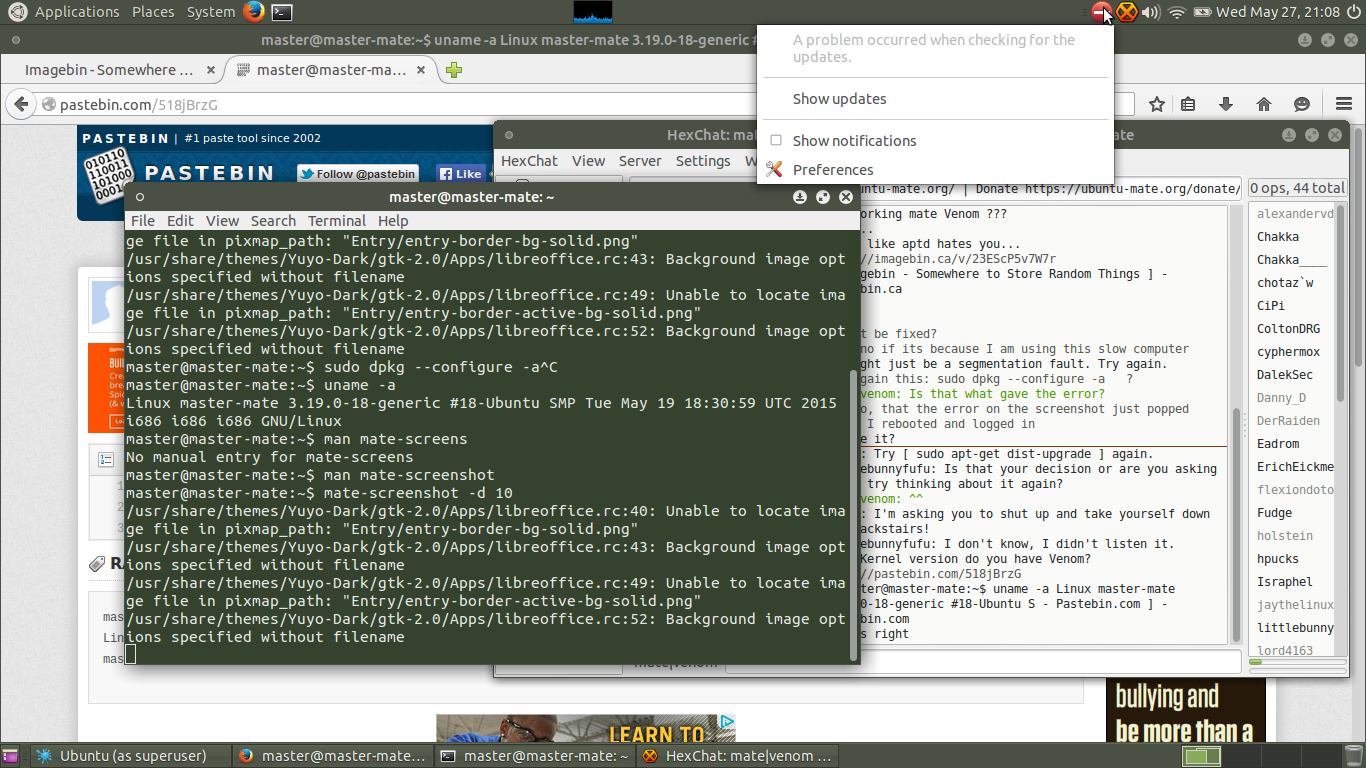Bookmark this page with the star icon

pos(1157,104)
